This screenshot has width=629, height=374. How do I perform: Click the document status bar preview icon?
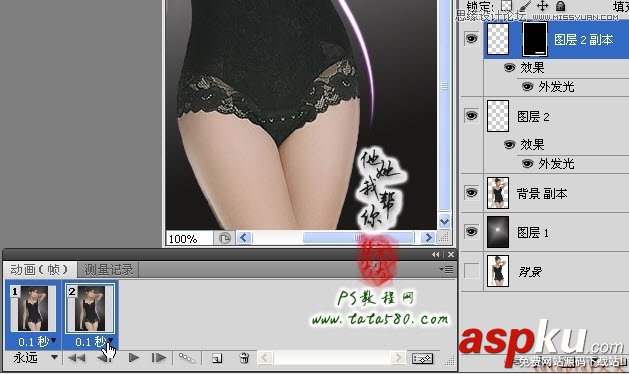click(225, 238)
